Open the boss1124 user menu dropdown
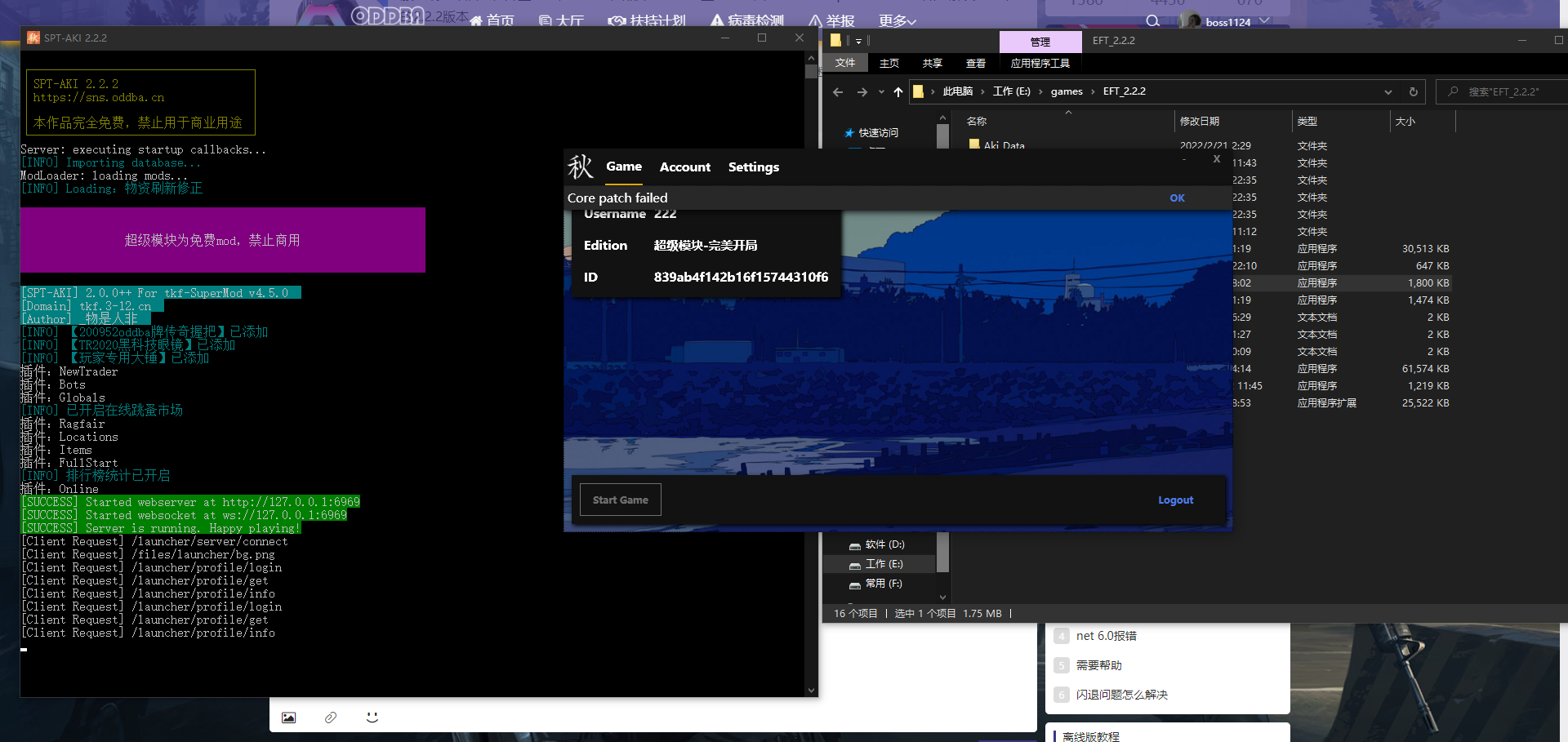The width and height of the screenshot is (1568, 742). pyautogui.click(x=1264, y=21)
